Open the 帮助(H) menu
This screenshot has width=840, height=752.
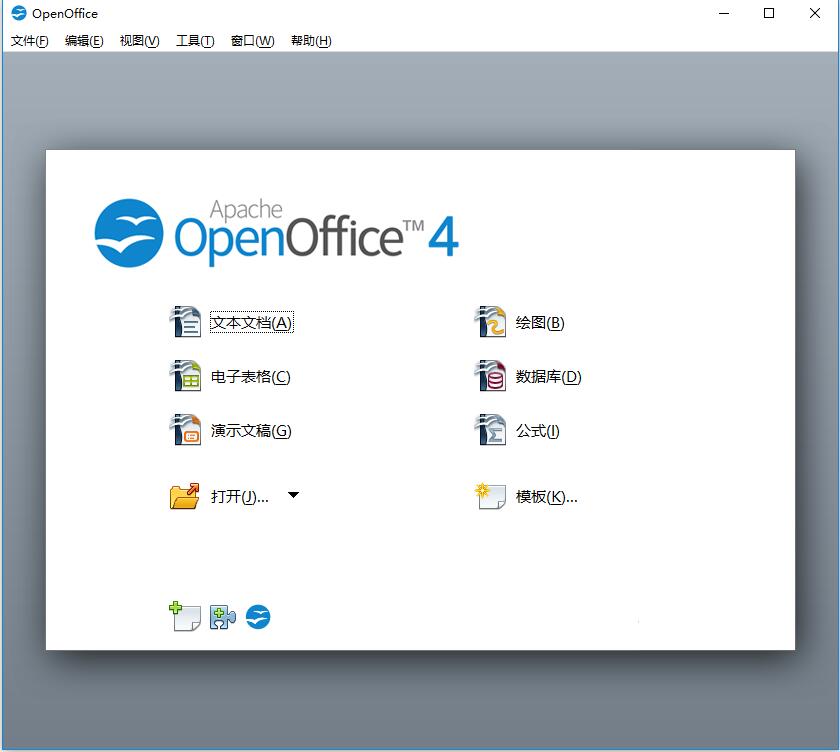[311, 41]
